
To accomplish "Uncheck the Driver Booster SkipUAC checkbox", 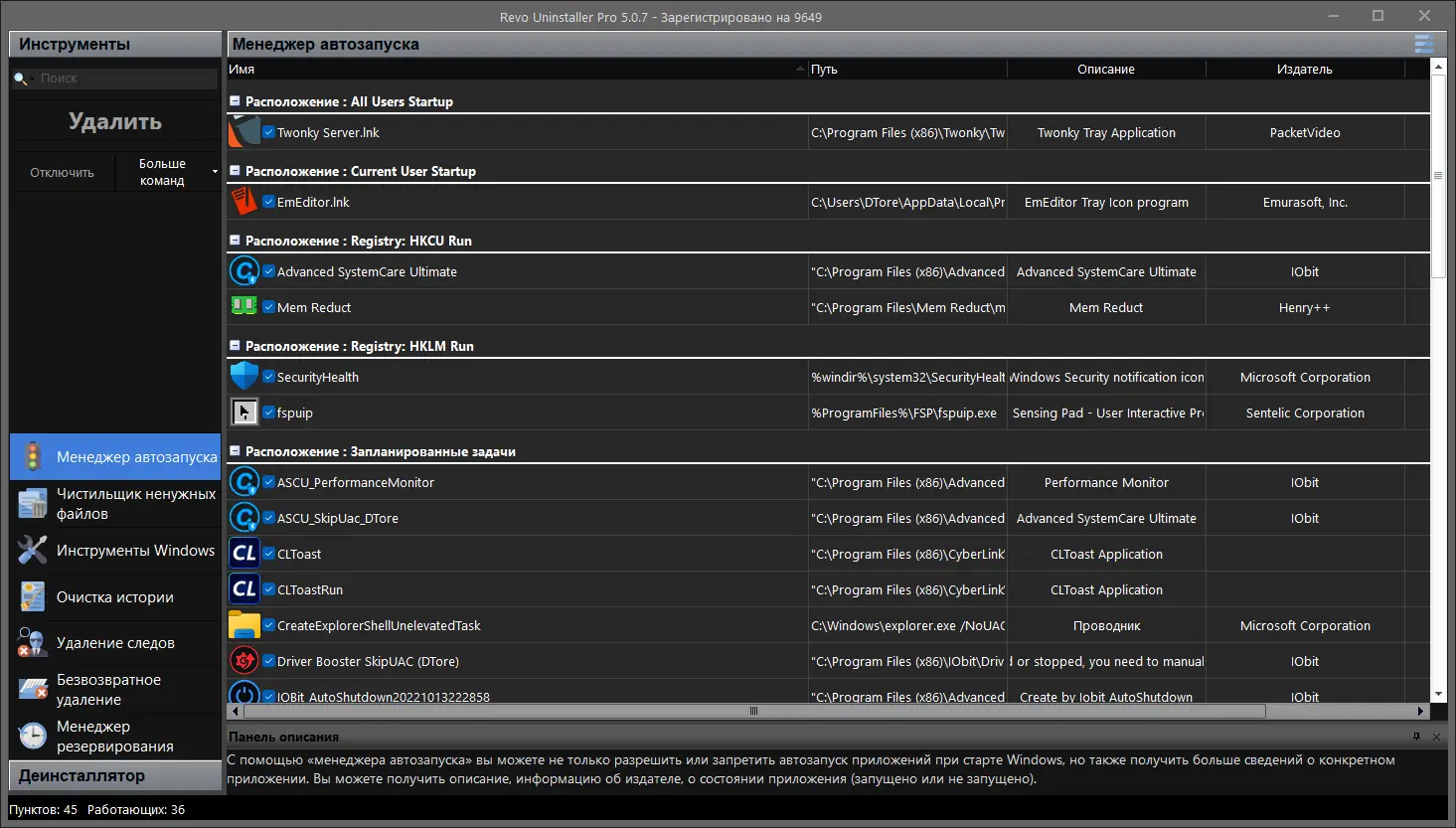I will pos(268,661).
